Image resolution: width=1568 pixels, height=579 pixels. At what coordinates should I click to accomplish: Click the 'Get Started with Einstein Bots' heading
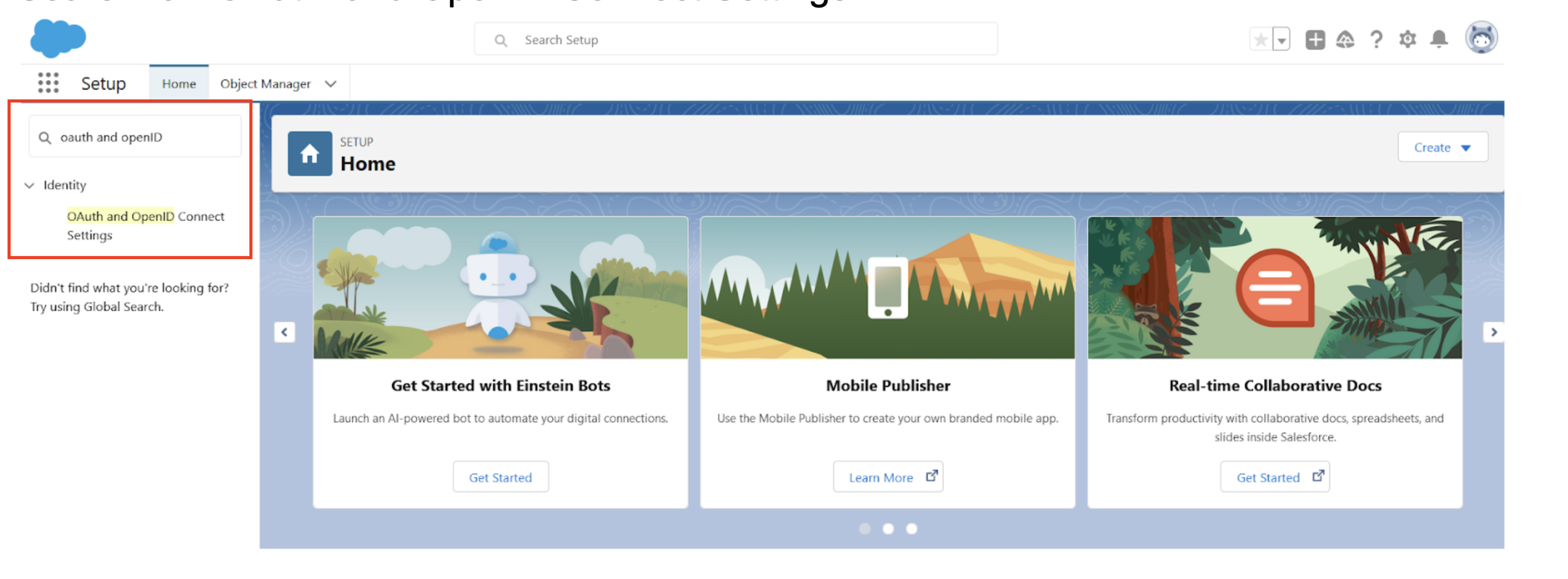pos(500,386)
